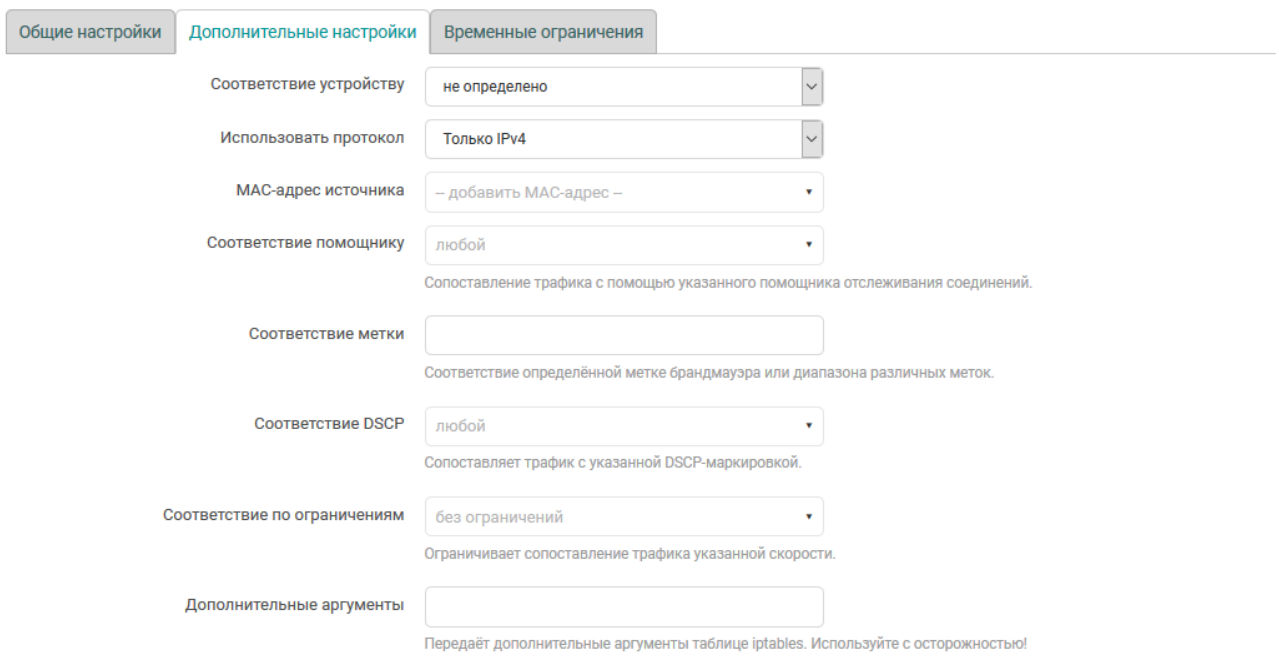
Task: Click into the Дополнительные аргументы field
Action: tap(624, 607)
